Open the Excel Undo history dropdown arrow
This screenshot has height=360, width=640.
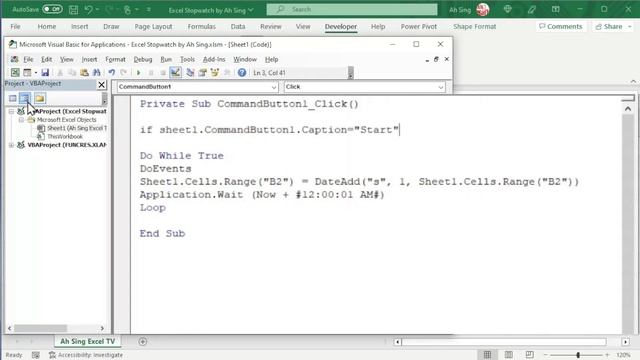tap(97, 9)
